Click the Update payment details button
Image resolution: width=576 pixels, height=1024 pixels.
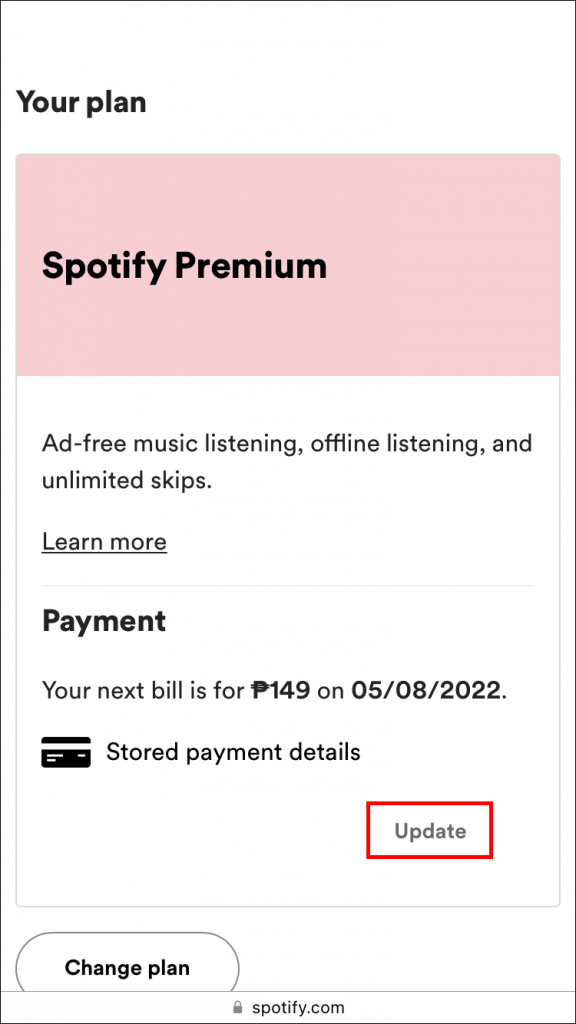tap(429, 830)
